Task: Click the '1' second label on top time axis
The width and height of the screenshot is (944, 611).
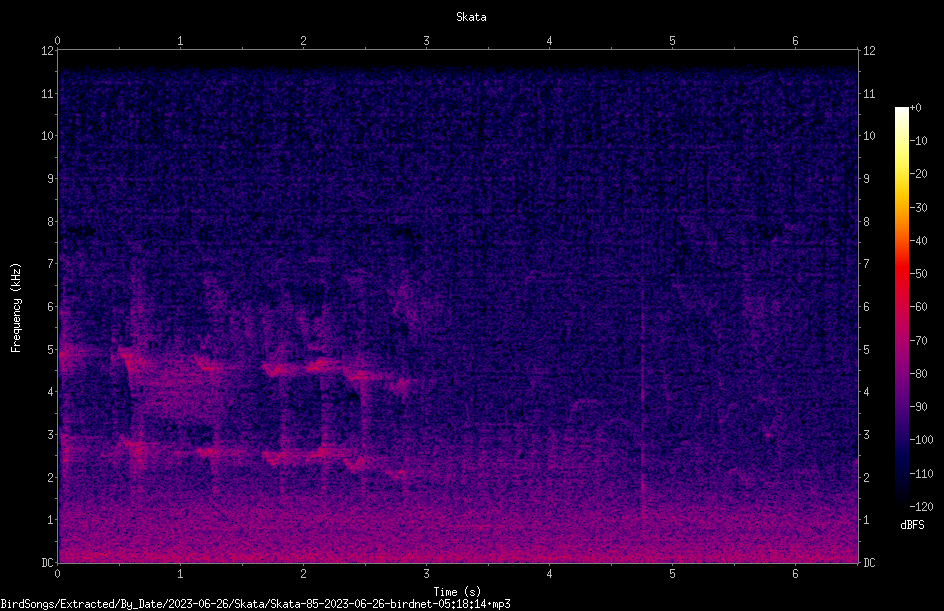Action: (180, 40)
